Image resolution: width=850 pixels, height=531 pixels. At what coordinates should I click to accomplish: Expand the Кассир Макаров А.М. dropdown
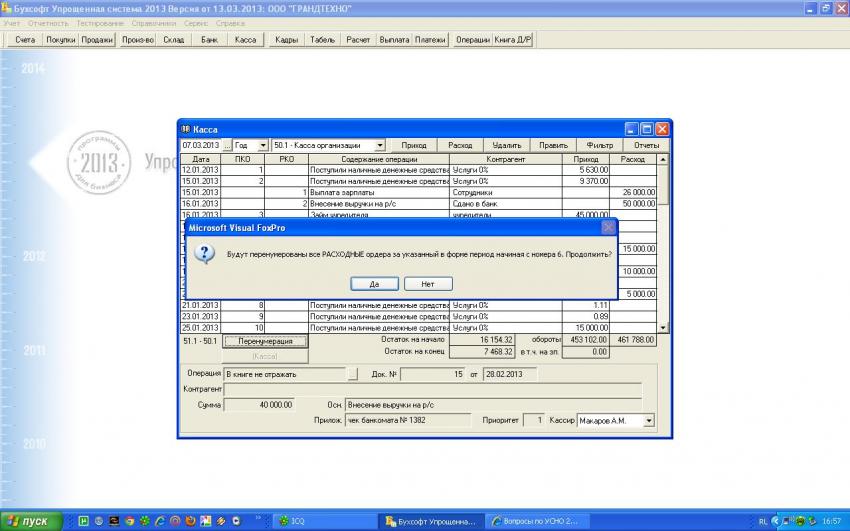click(x=649, y=421)
